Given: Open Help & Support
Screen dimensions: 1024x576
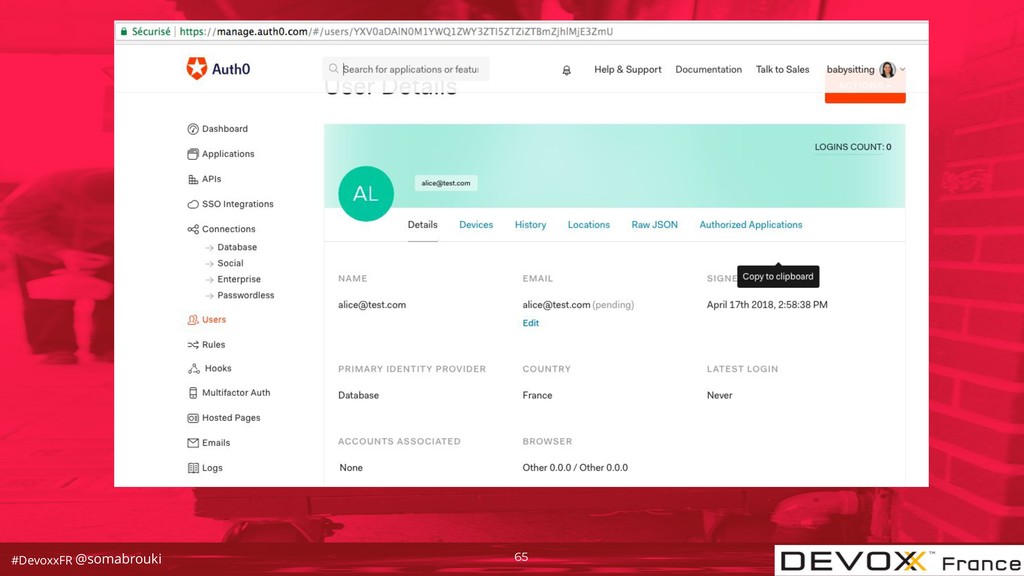Looking at the screenshot, I should pos(628,69).
